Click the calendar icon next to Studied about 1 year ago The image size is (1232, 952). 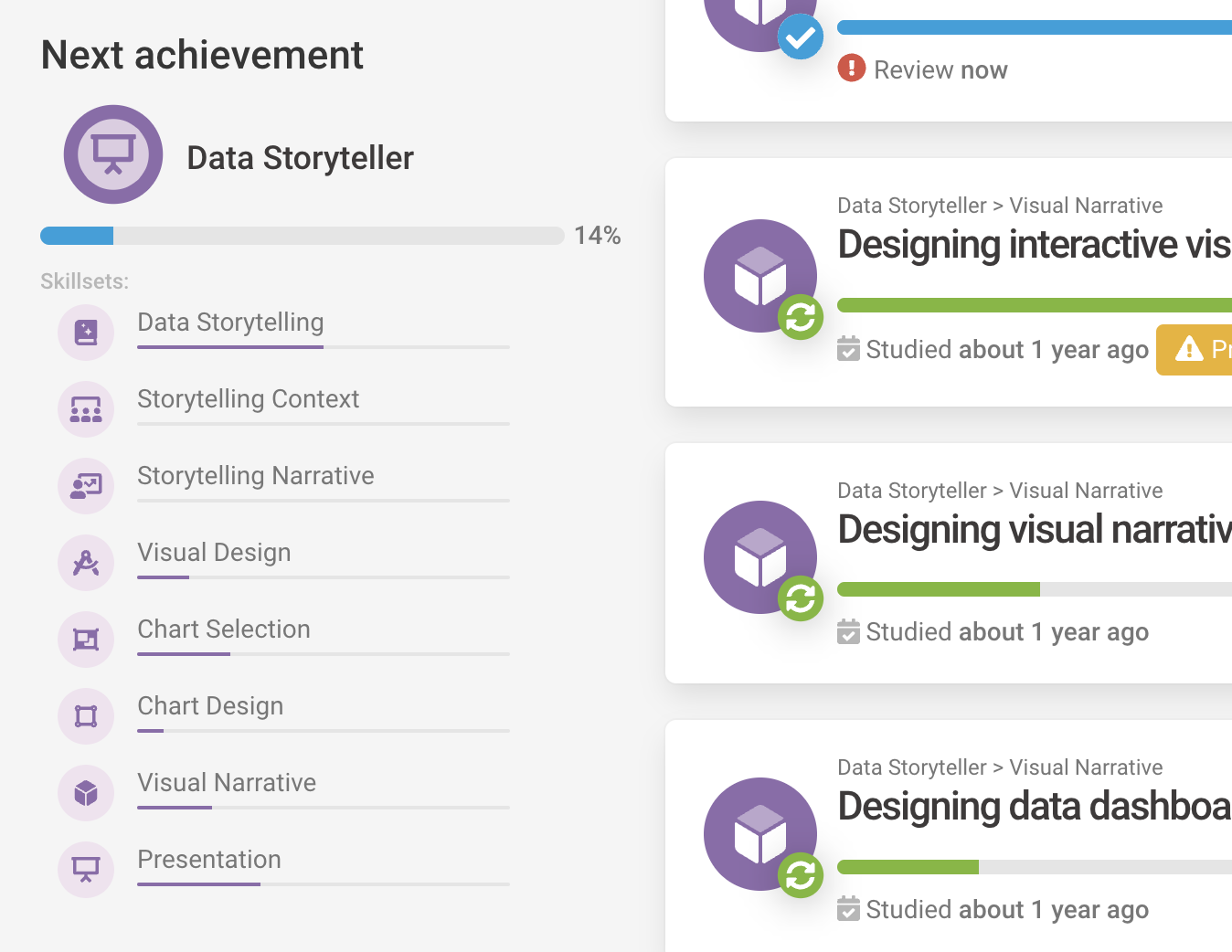(850, 349)
